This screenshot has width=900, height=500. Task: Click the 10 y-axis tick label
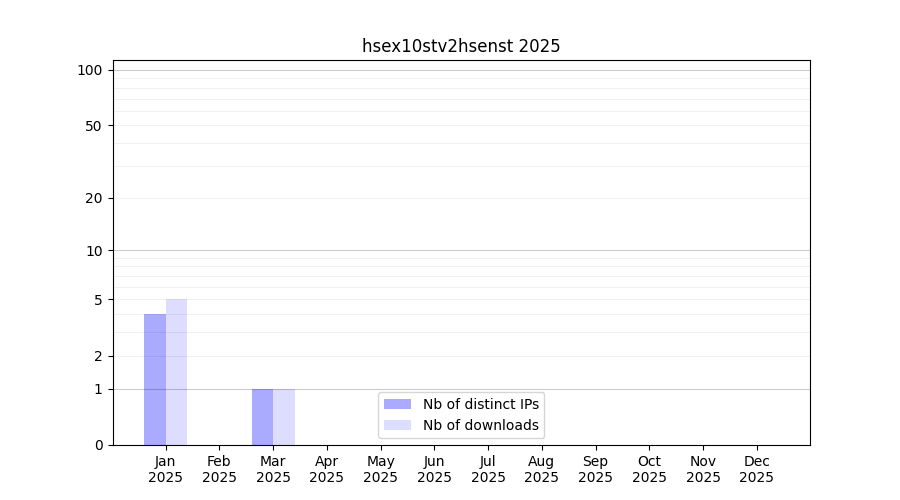93,251
